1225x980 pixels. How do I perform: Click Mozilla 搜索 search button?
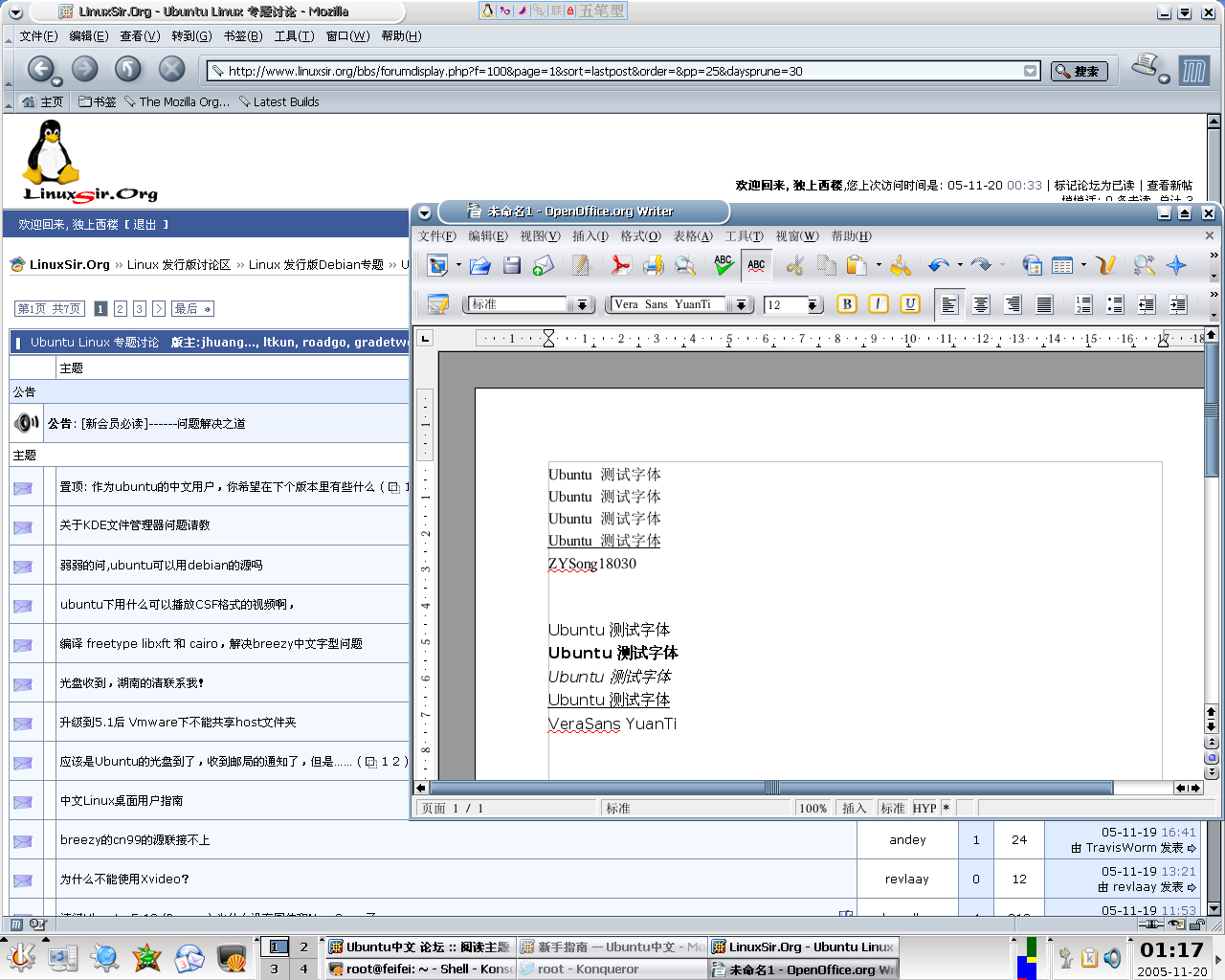(x=1080, y=71)
